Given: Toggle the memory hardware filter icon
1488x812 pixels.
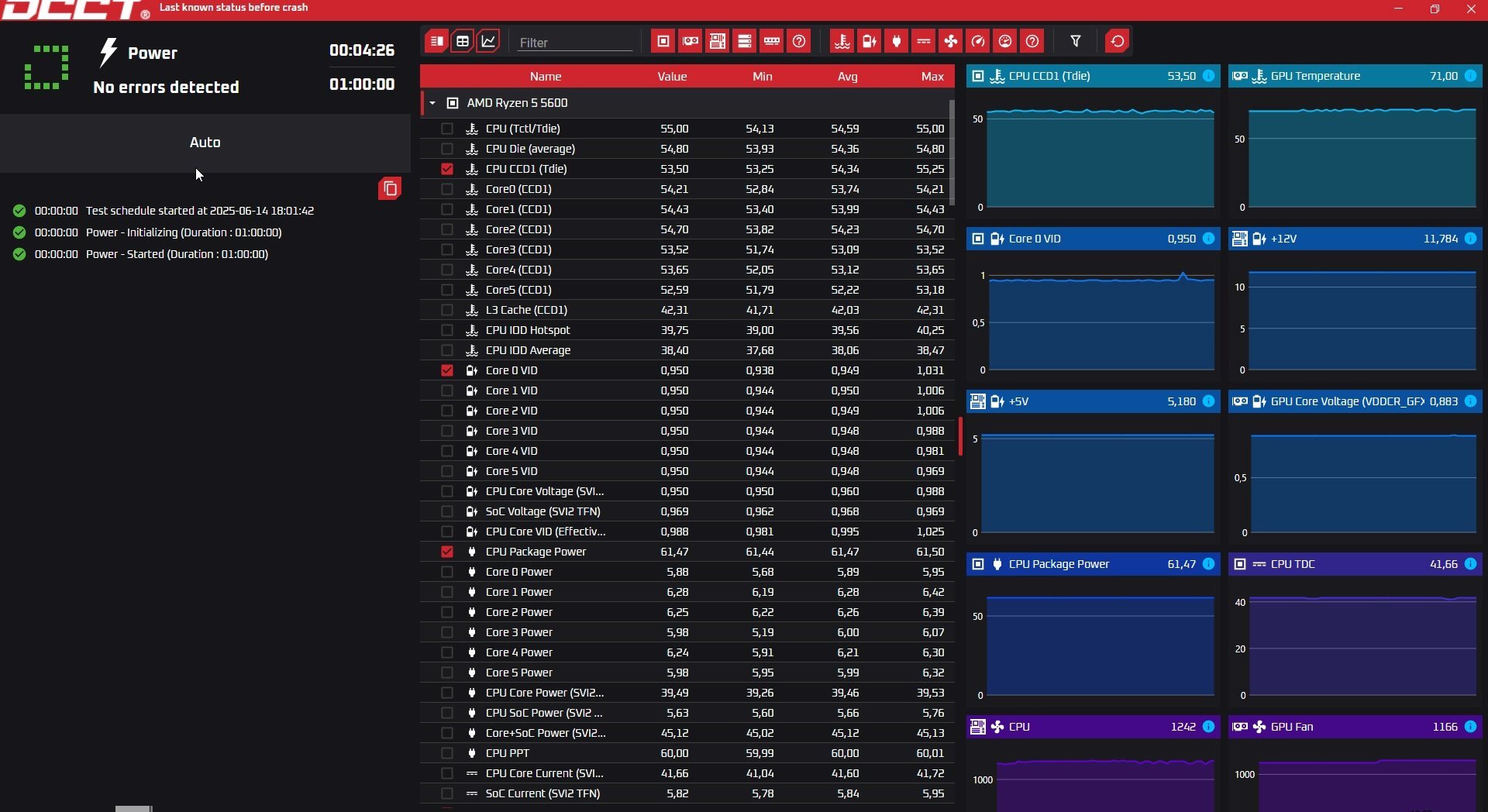Looking at the screenshot, I should pyautogui.click(x=772, y=42).
